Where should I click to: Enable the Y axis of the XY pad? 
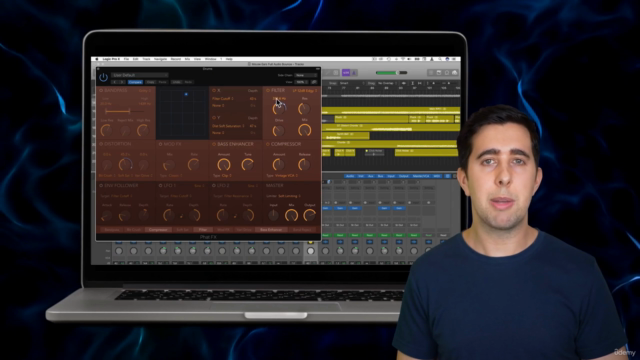tap(213, 118)
